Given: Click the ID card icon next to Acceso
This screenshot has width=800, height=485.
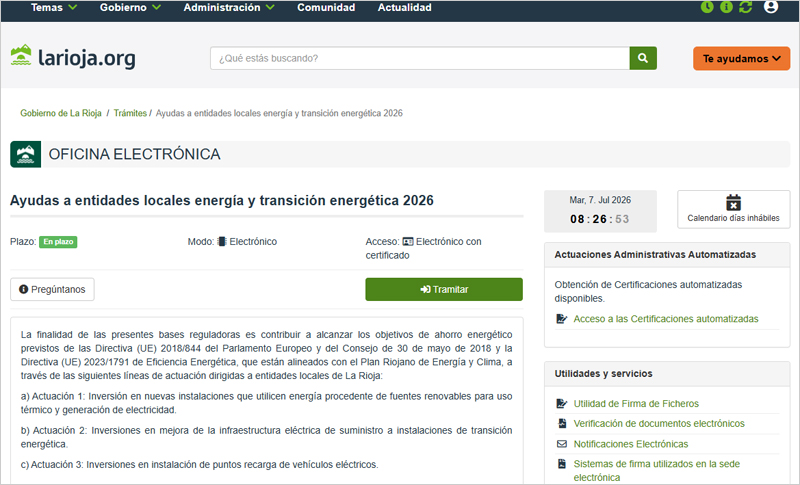Looking at the screenshot, I should pyautogui.click(x=408, y=241).
